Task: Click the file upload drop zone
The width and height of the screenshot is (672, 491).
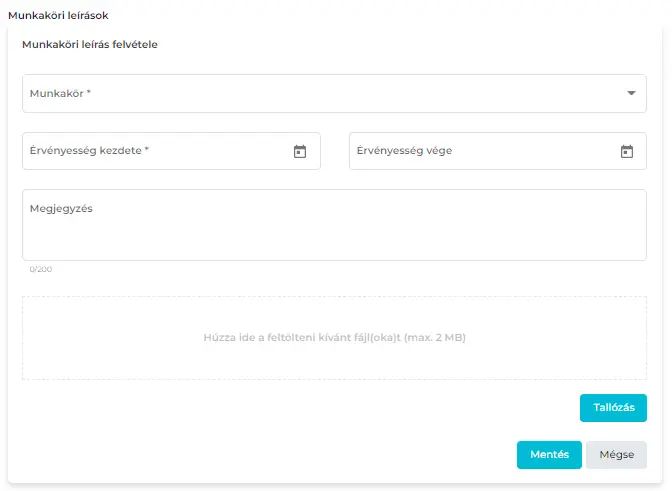Action: [334, 310]
